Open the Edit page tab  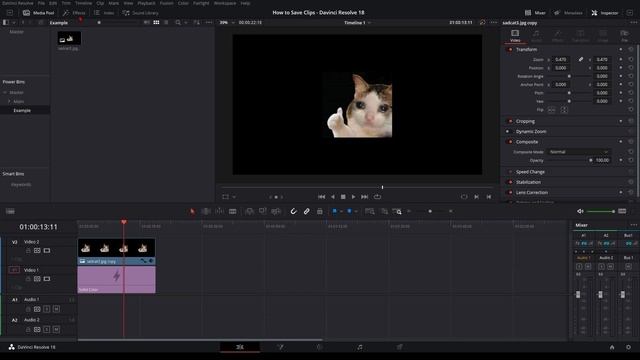coord(240,347)
